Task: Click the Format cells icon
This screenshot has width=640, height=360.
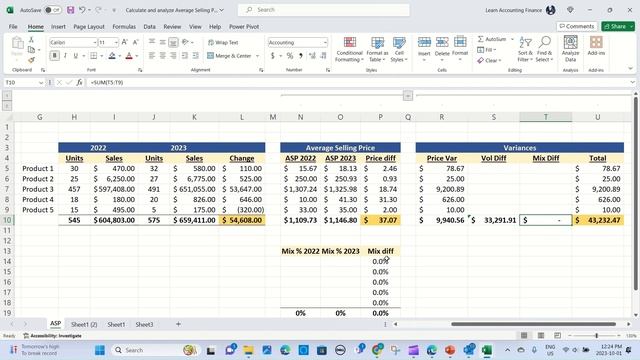Action: 460,42
